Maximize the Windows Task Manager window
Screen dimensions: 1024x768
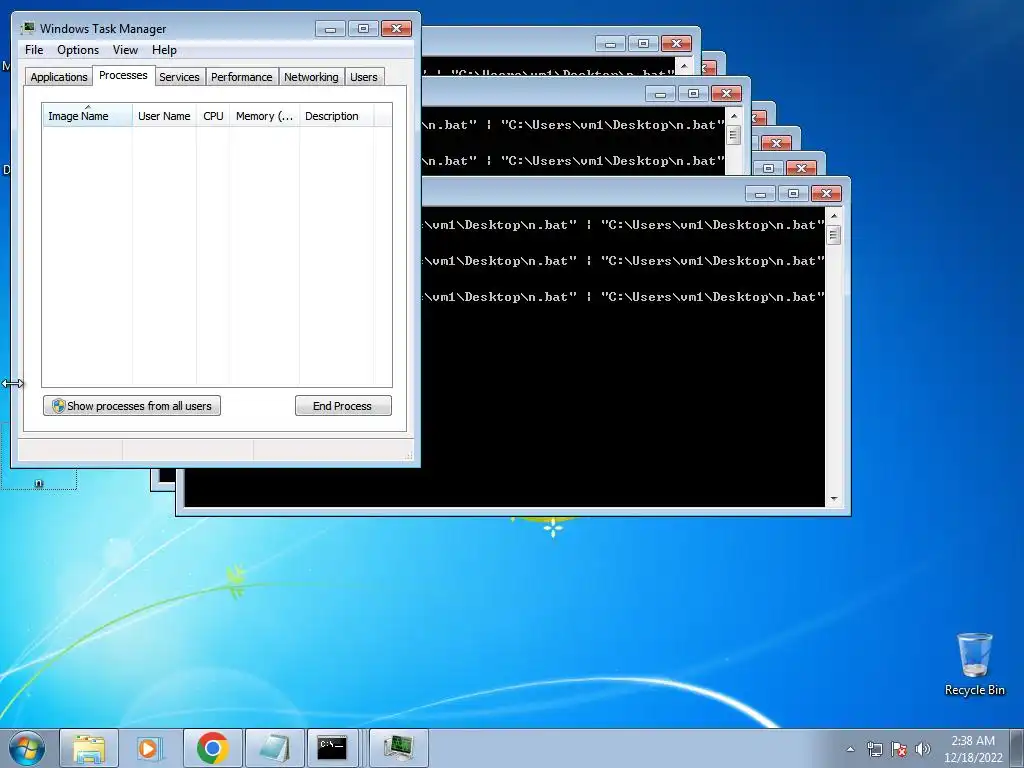pyautogui.click(x=363, y=29)
